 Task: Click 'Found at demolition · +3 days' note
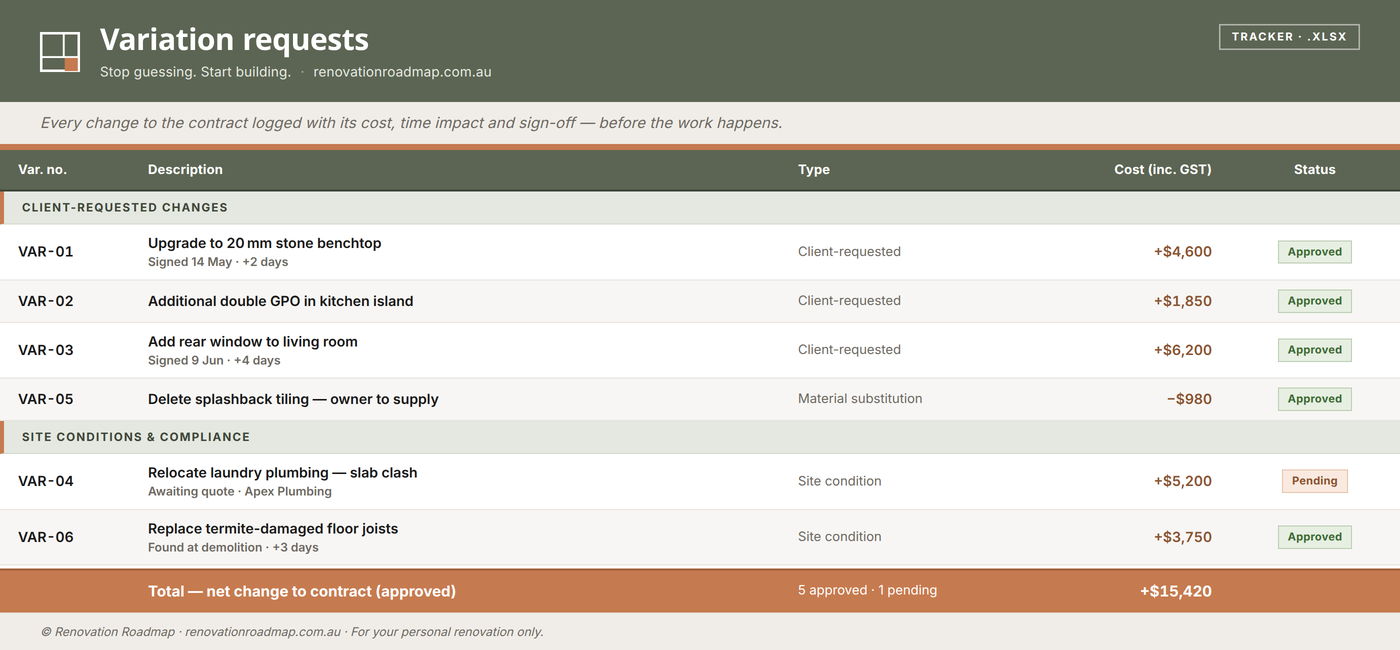pyautogui.click(x=233, y=548)
